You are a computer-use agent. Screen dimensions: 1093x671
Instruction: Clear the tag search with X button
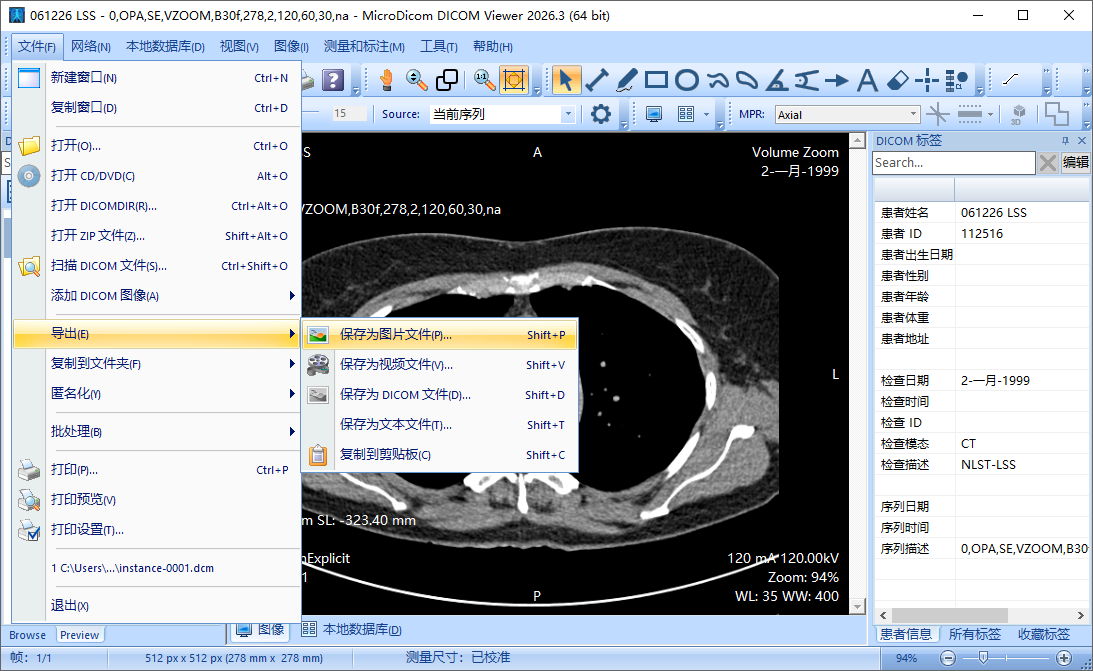click(1048, 163)
